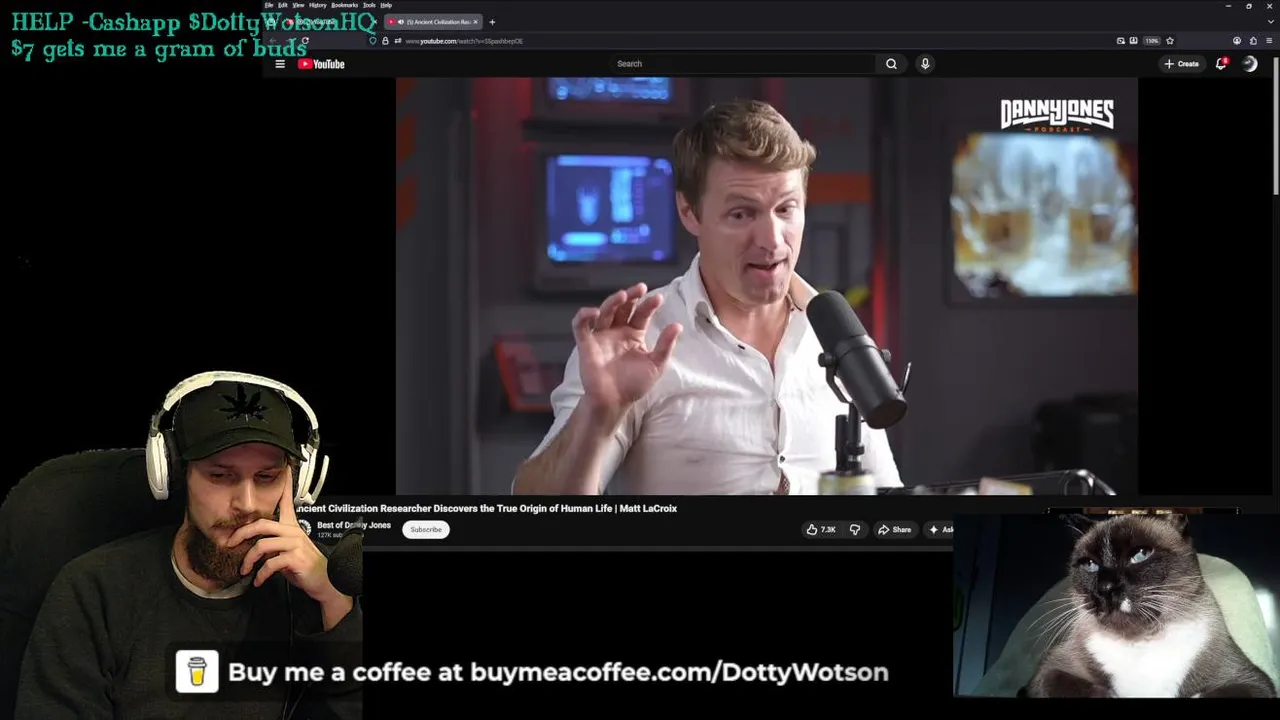Click the YouTube search magnifier button
This screenshot has width=1280, height=720.
[x=891, y=64]
